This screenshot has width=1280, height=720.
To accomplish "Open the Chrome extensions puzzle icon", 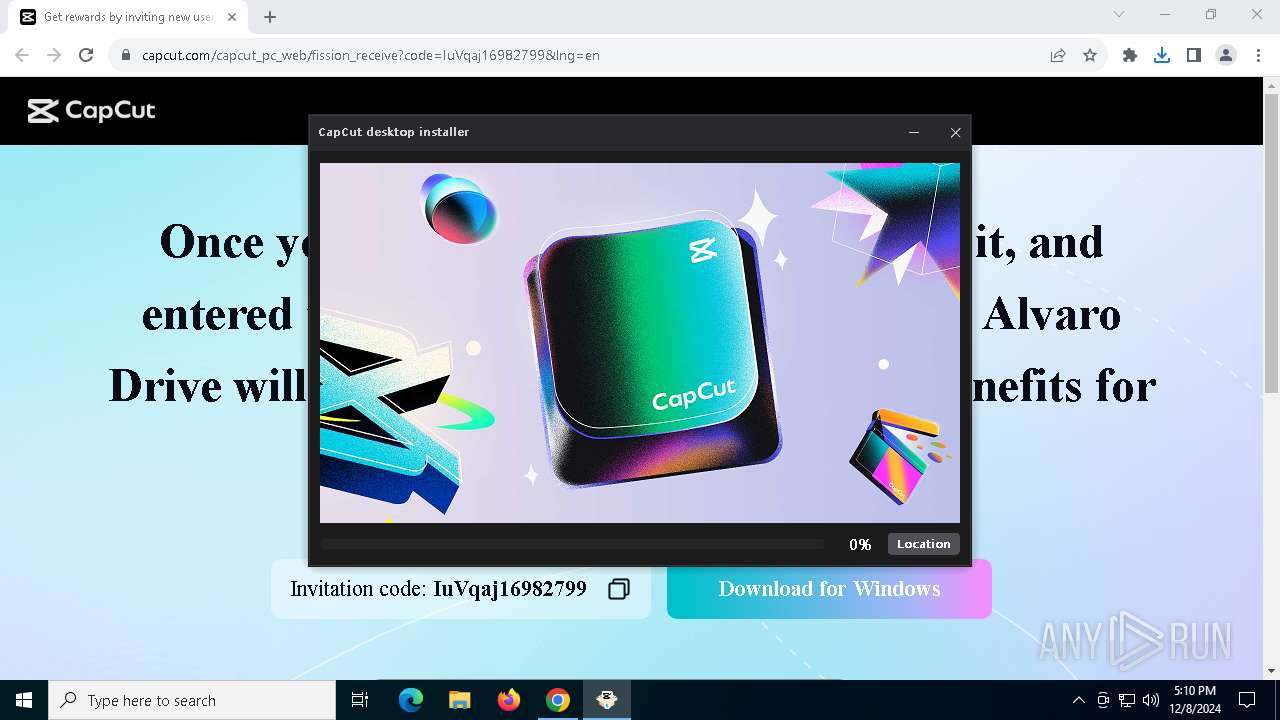I will click(1130, 55).
